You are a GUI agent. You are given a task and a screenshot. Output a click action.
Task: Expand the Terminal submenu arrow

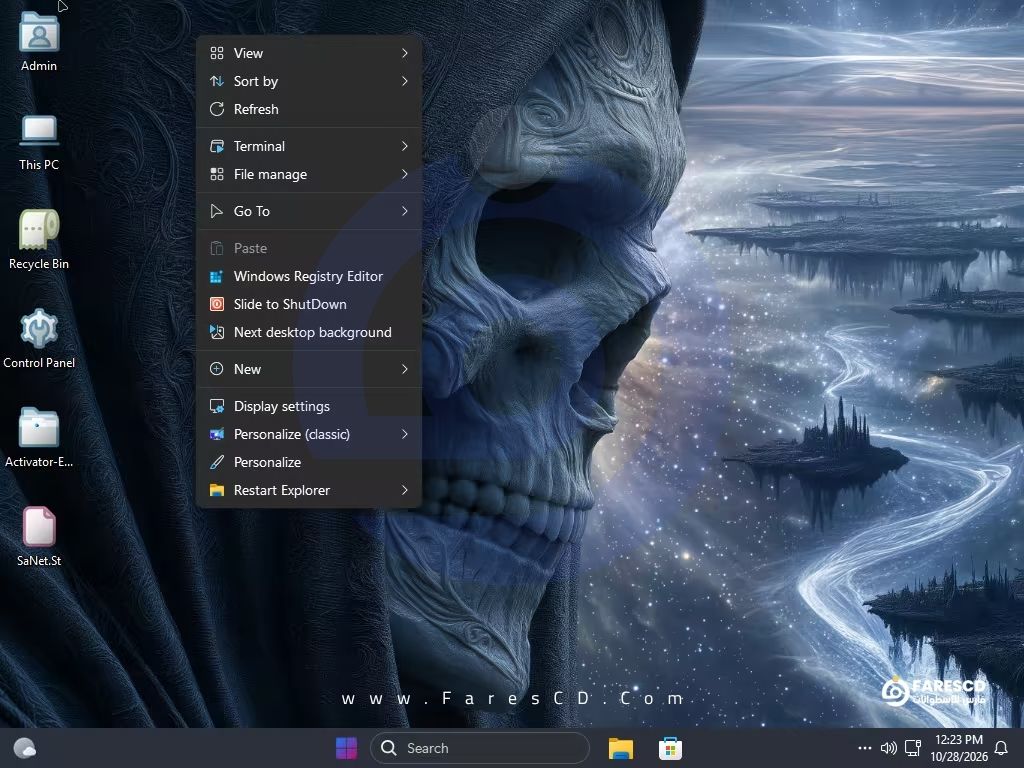[405, 146]
